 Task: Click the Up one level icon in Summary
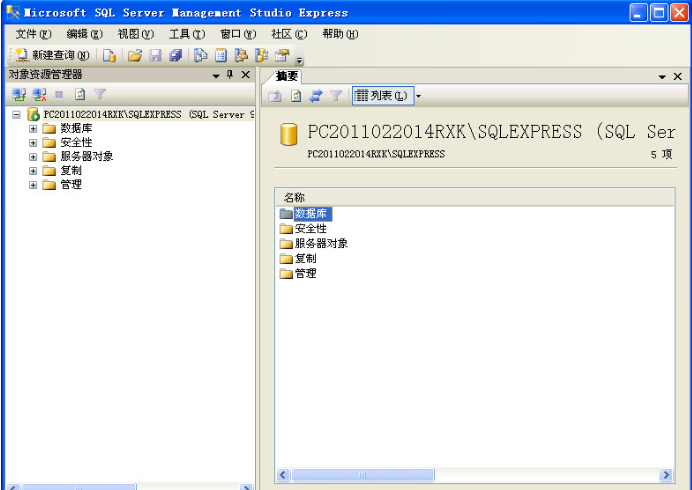click(x=275, y=96)
